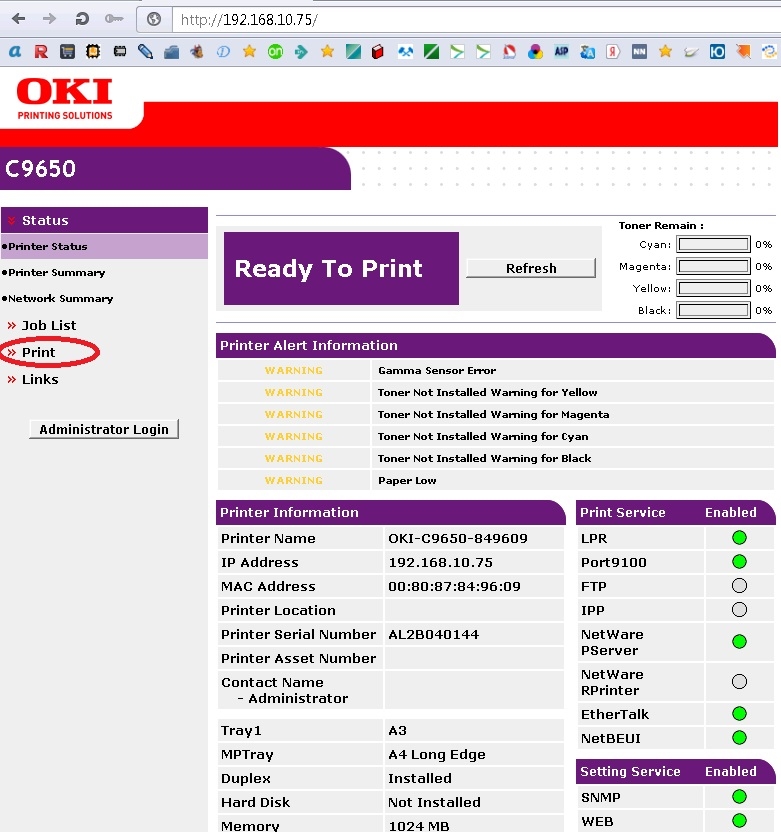Click 'Toner Not Installed Warning for Black'

pyautogui.click(x=484, y=458)
